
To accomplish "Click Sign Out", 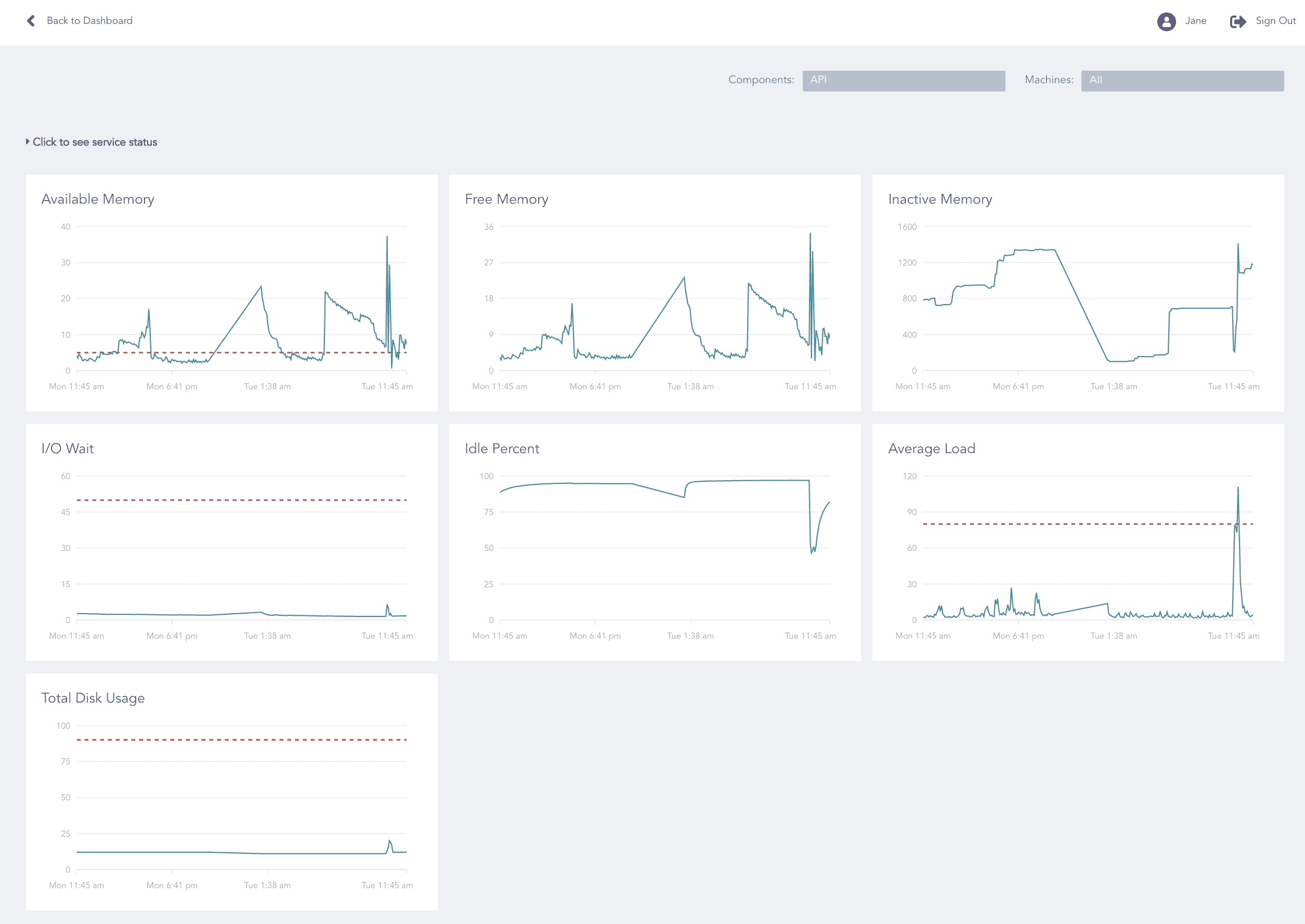I will pyautogui.click(x=1275, y=20).
